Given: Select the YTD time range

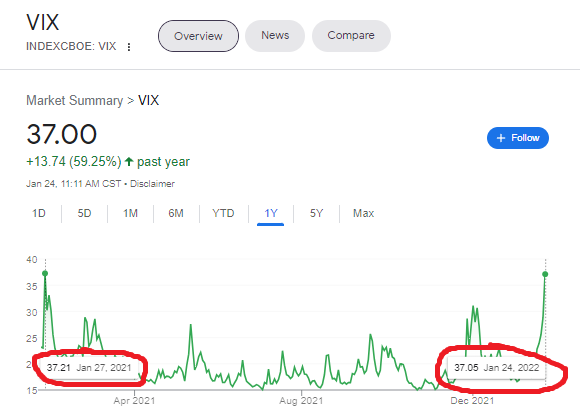Looking at the screenshot, I should tap(223, 213).
